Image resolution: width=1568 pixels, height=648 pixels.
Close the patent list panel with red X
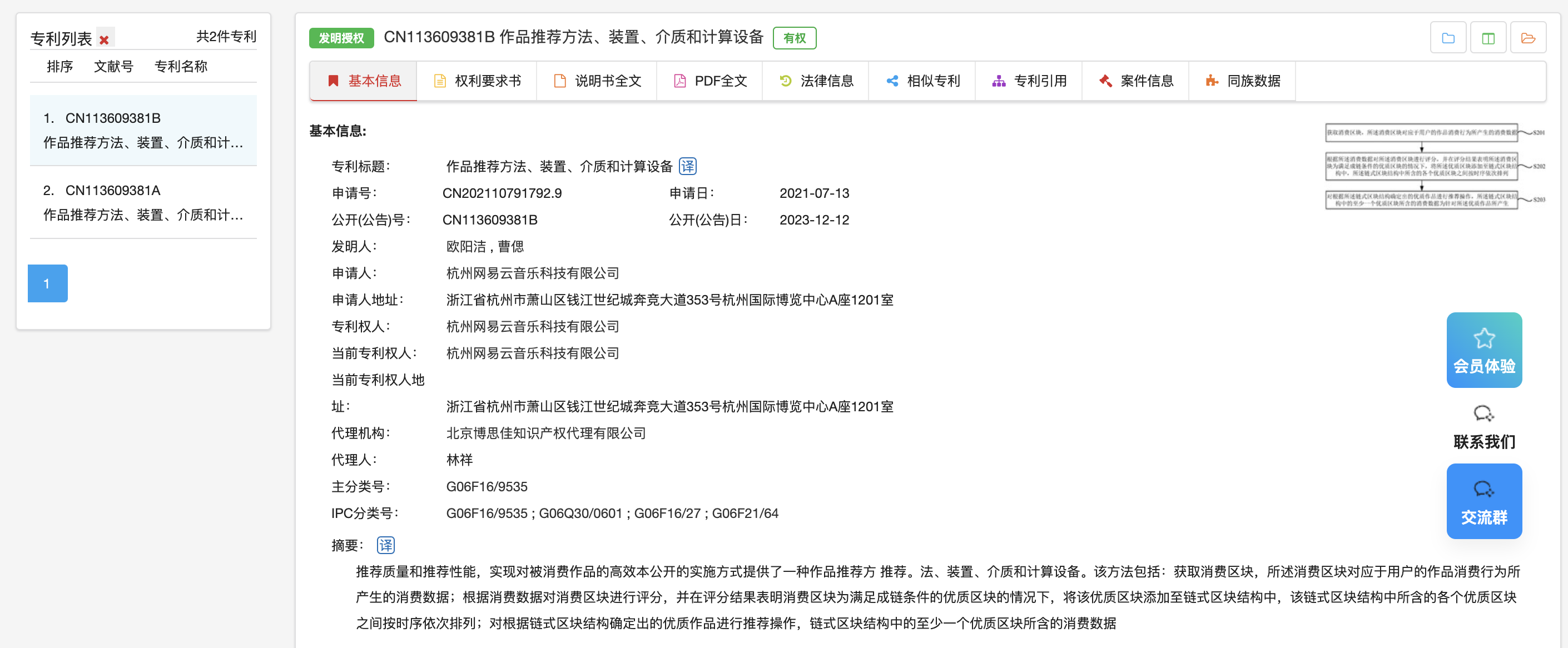[104, 39]
